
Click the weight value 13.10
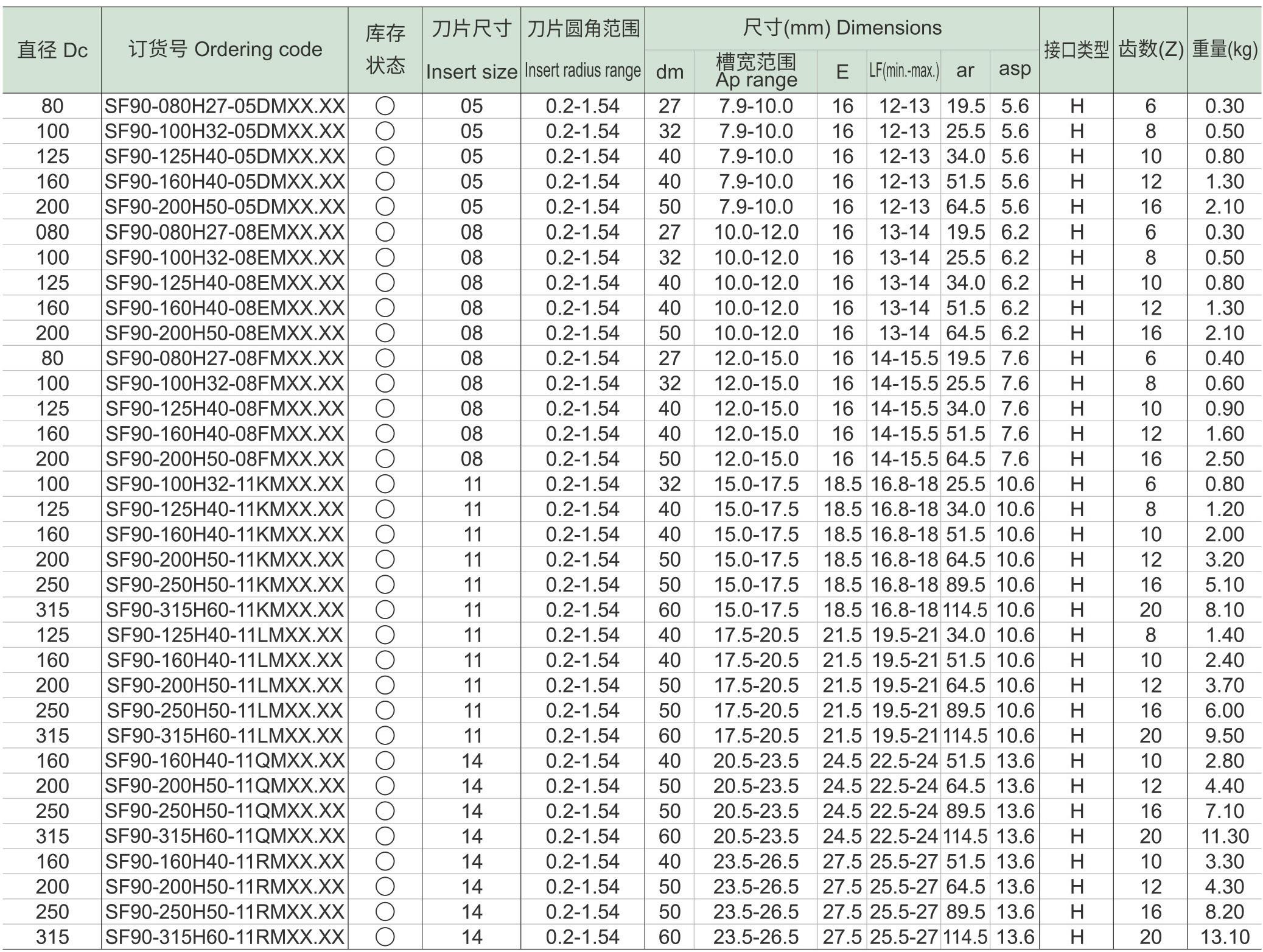click(1225, 937)
